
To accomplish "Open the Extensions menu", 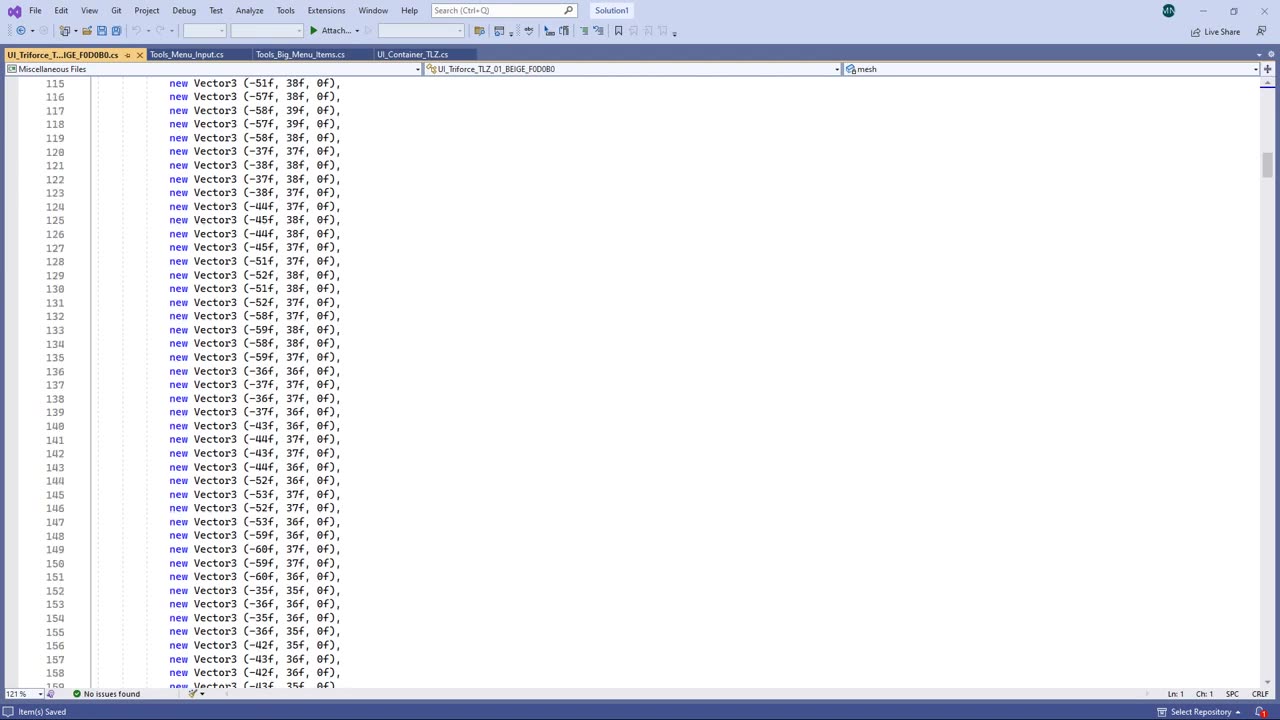I will pos(327,11).
